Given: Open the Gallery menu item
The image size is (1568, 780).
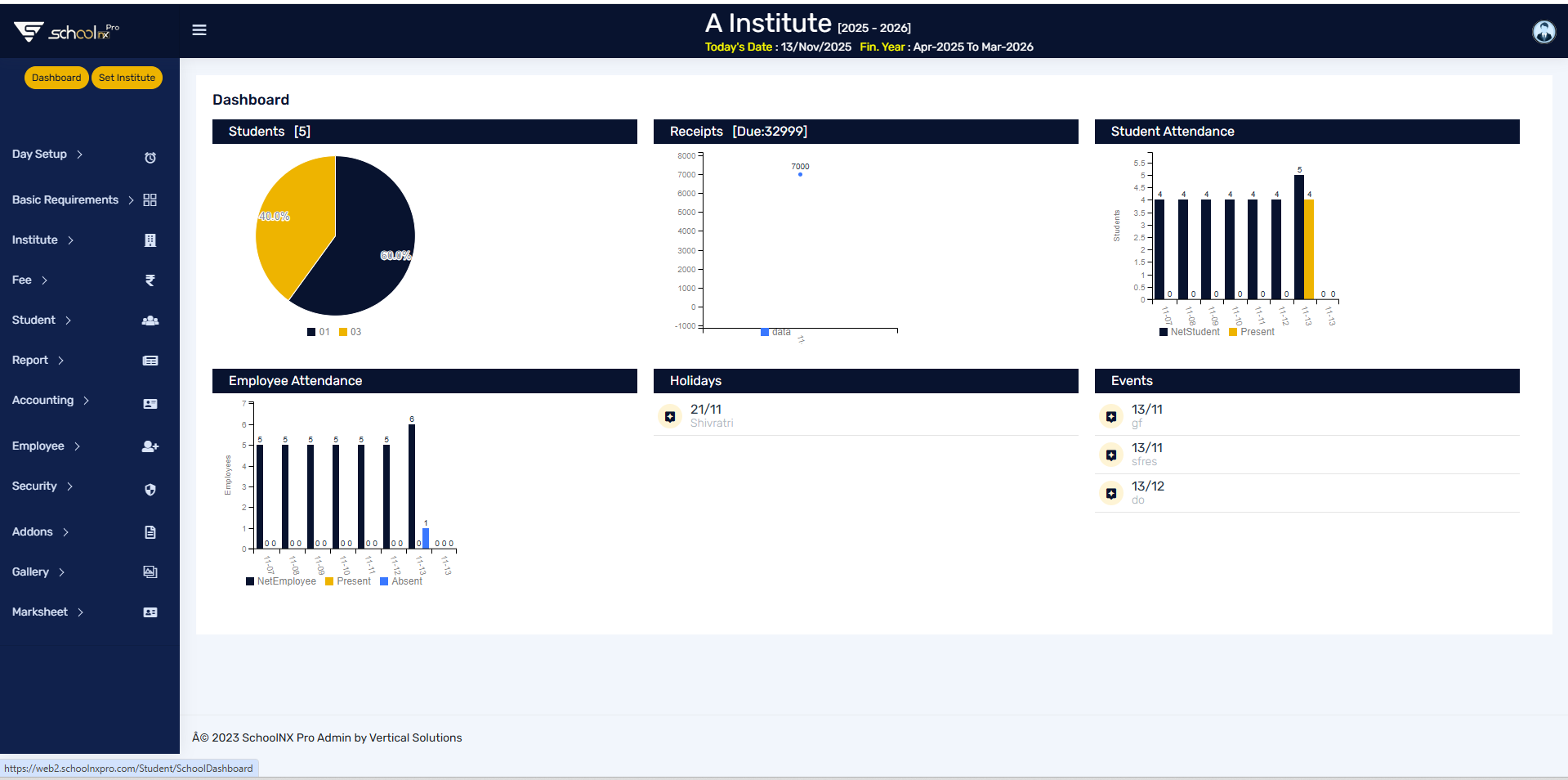Looking at the screenshot, I should coord(38,572).
